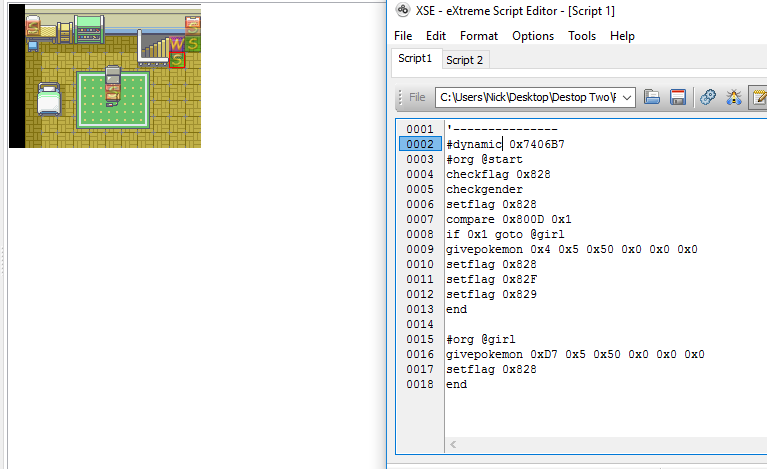This screenshot has height=469, width=767.
Task: Click line number 0002 in the gutter
Action: [x=420, y=144]
